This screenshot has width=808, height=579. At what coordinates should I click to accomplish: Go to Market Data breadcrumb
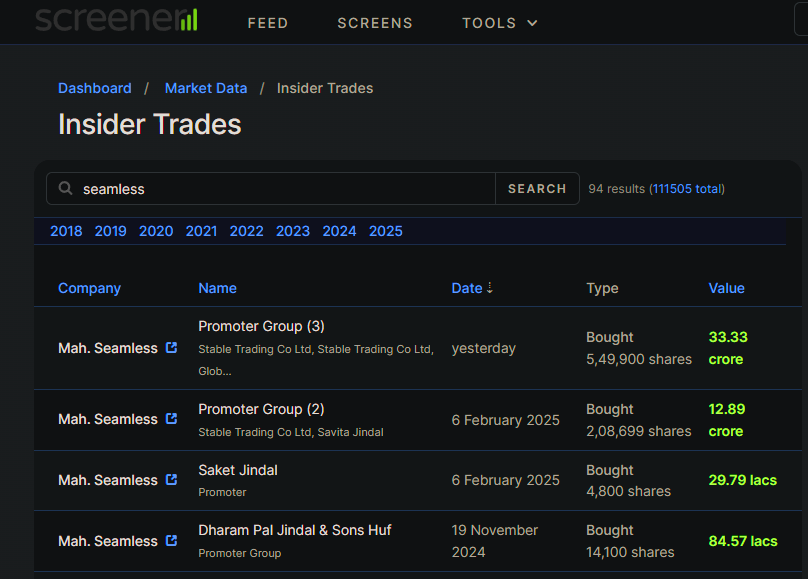click(206, 88)
